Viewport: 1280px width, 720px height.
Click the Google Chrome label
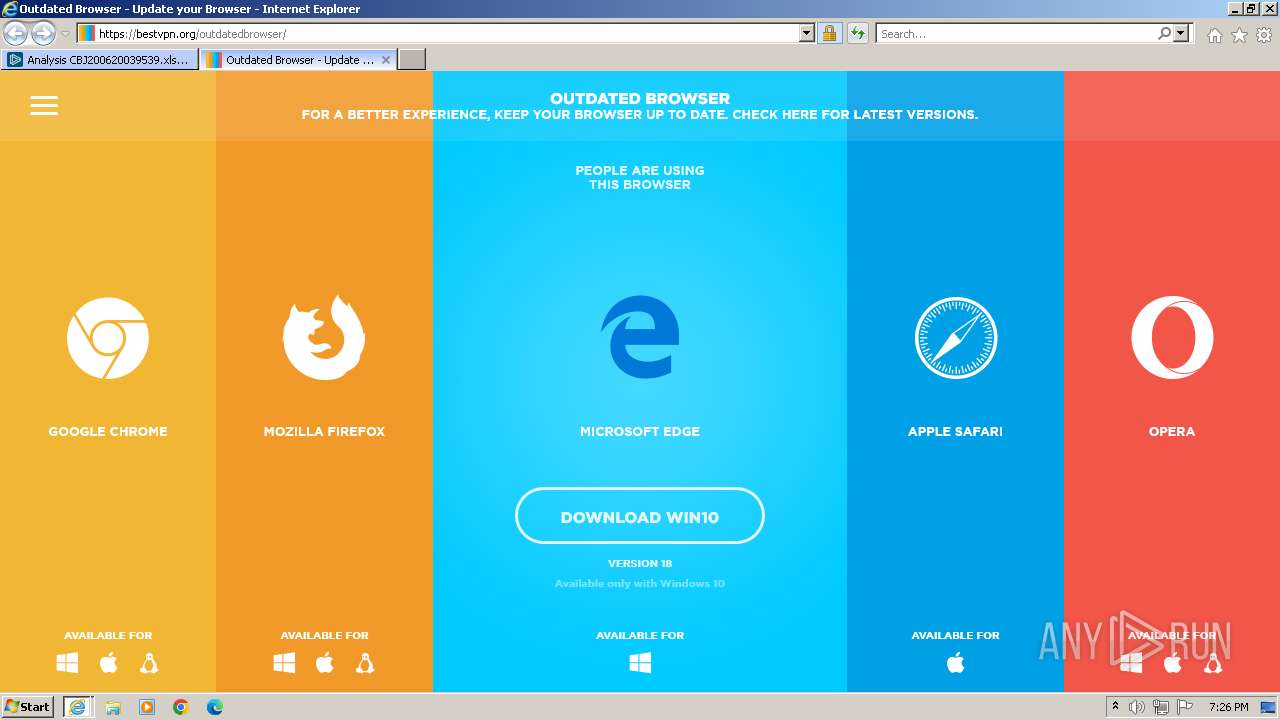point(108,431)
